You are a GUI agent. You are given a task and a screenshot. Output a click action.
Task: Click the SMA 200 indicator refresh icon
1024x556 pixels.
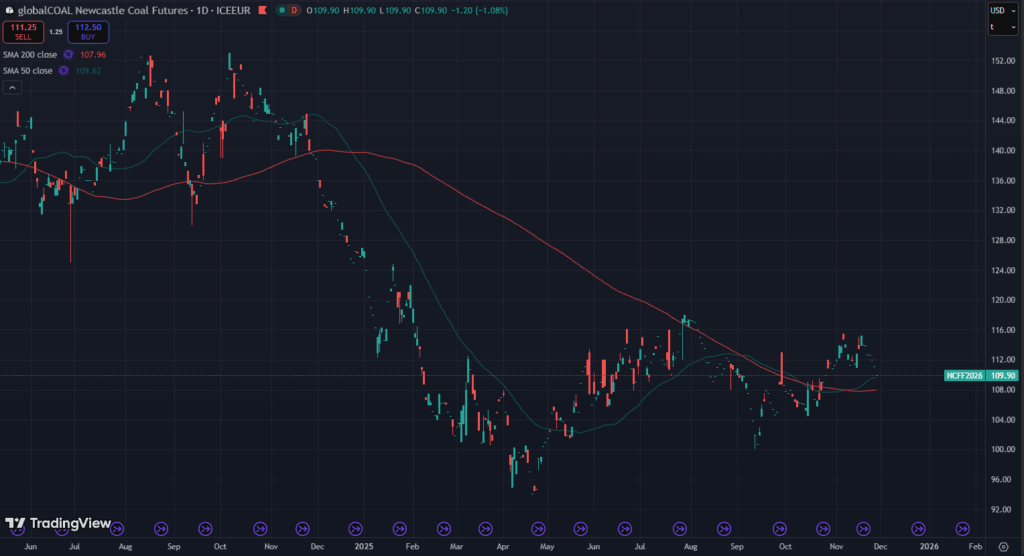pos(68,54)
